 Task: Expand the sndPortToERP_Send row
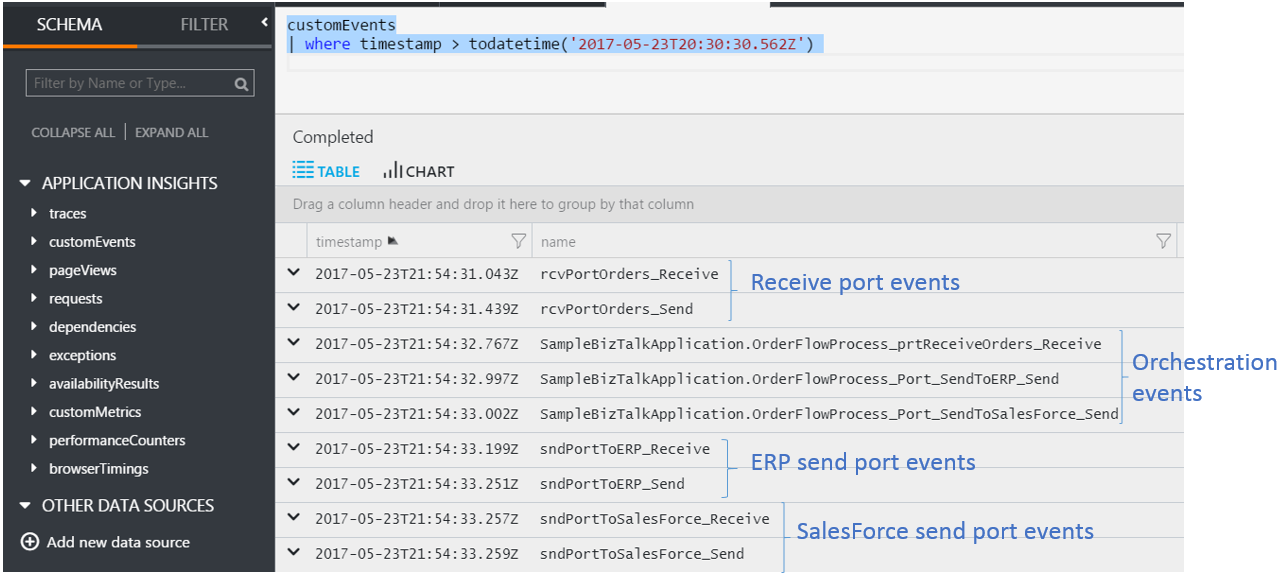293,482
